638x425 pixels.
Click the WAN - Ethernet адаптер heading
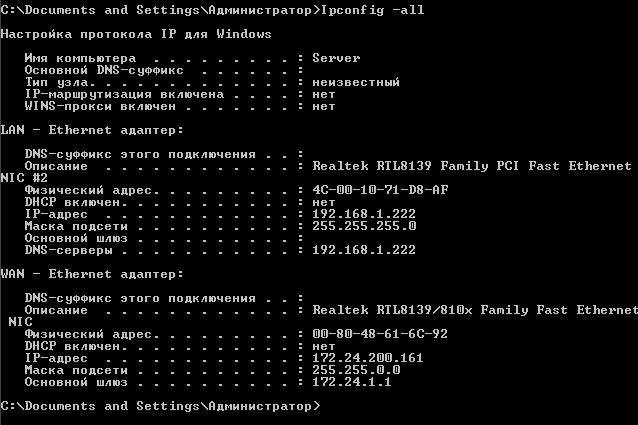pos(92,274)
